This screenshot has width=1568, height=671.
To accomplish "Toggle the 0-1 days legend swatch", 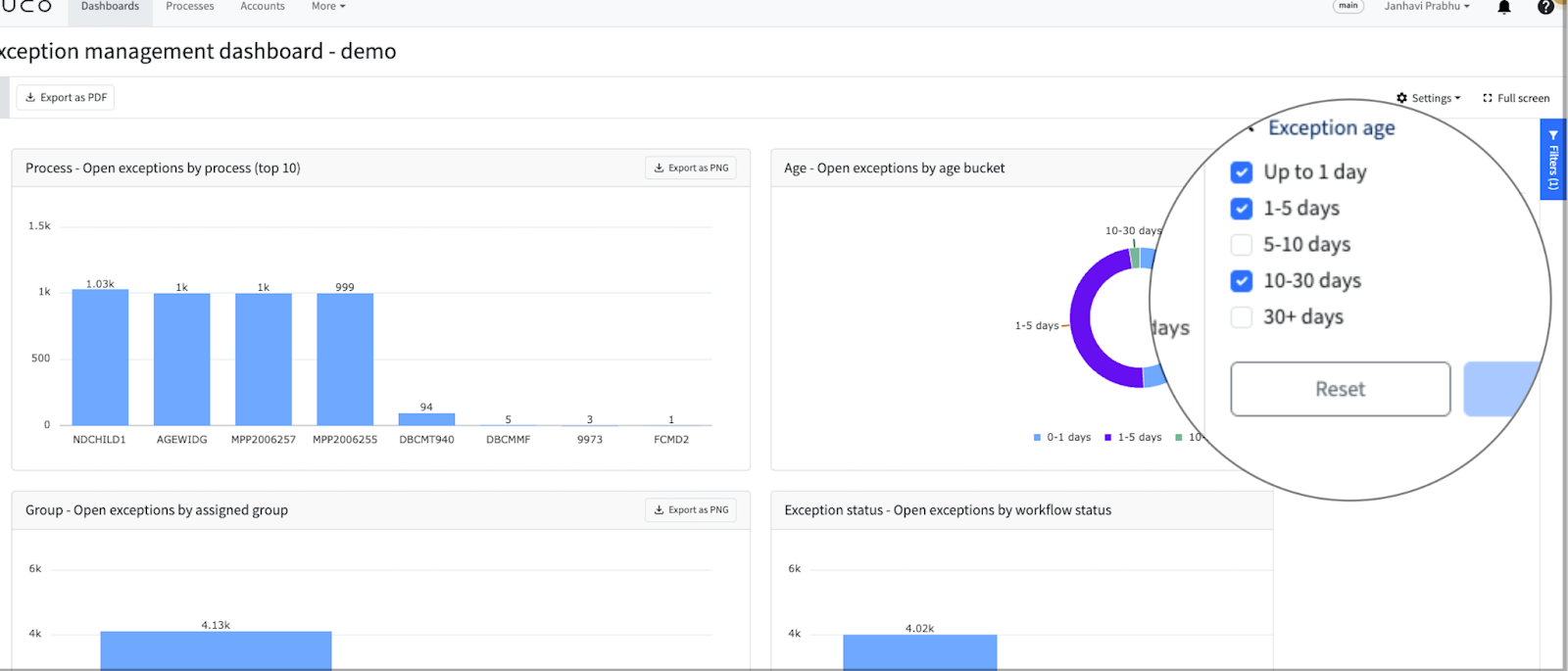I will tap(1037, 438).
